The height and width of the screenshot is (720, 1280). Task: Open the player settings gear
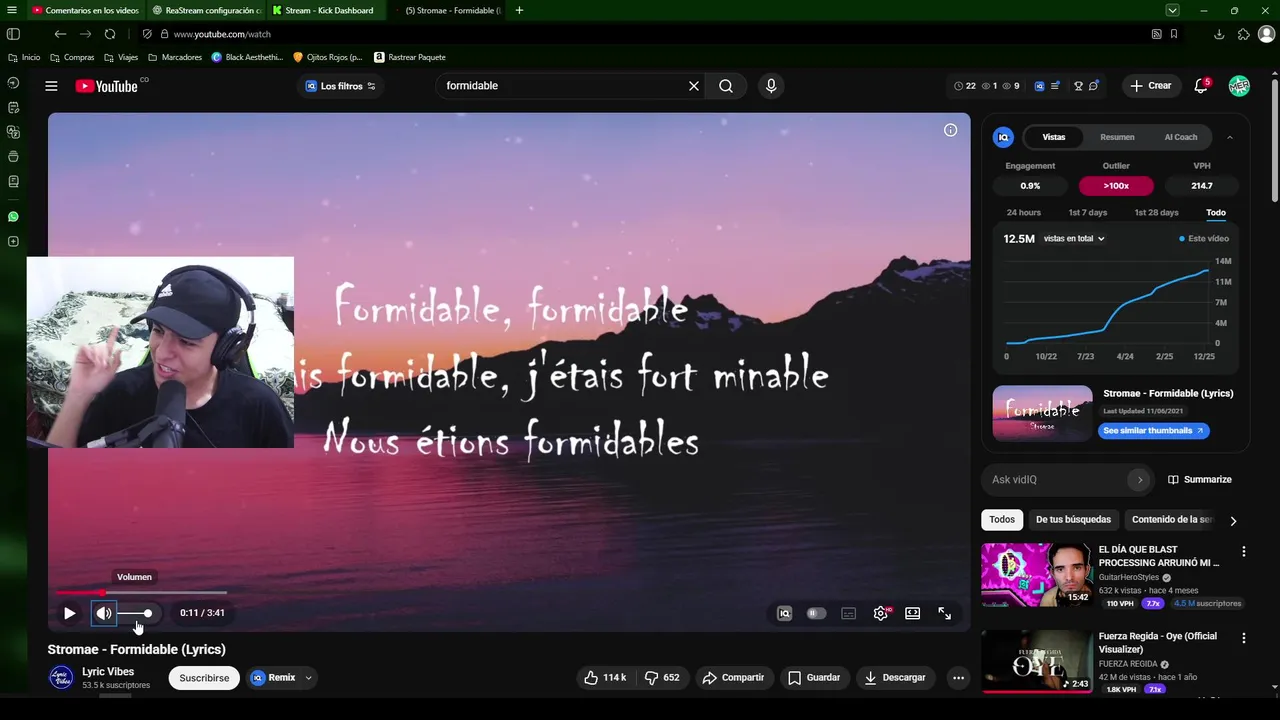click(x=881, y=613)
